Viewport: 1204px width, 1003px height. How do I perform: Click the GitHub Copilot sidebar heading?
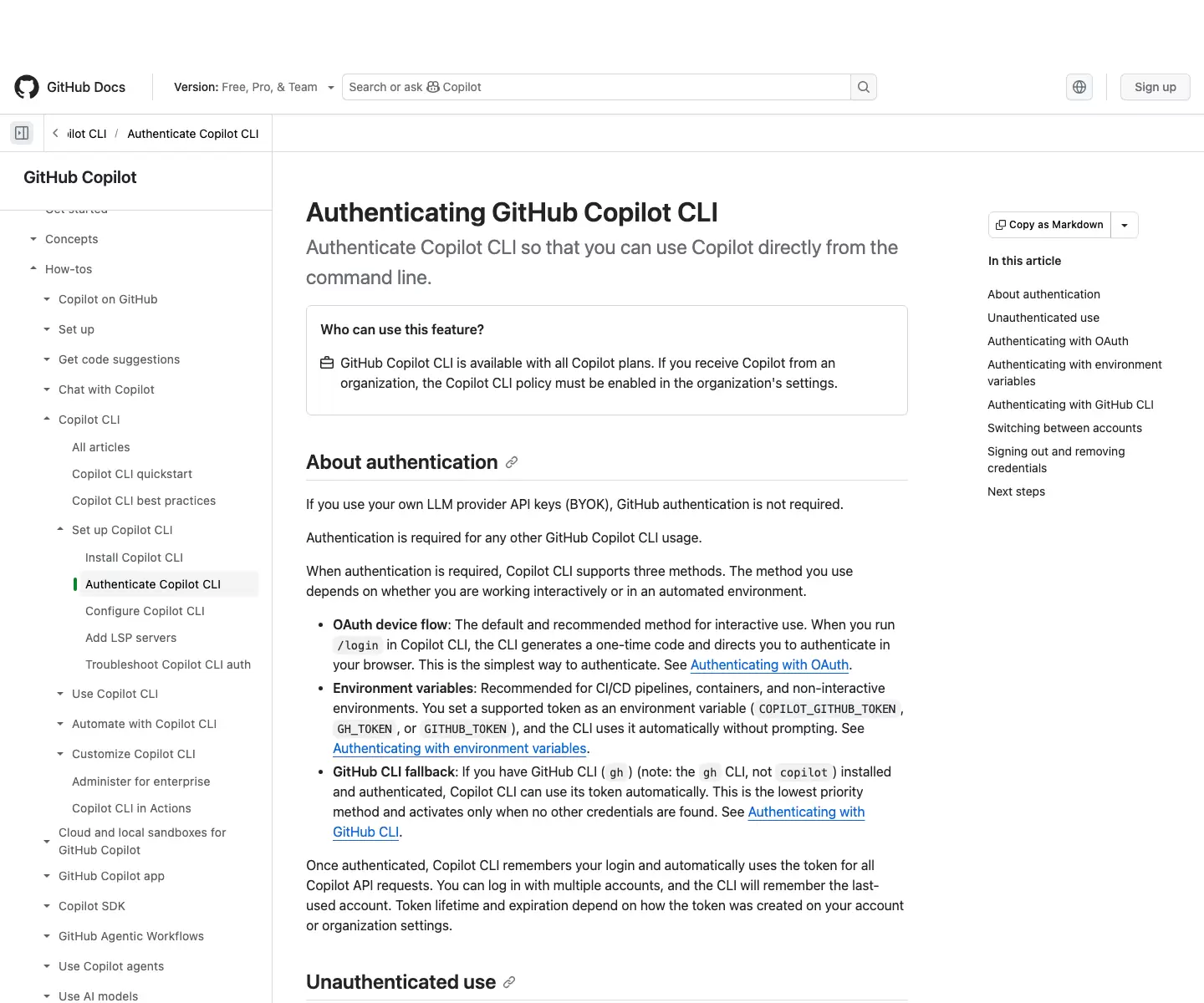(x=79, y=177)
